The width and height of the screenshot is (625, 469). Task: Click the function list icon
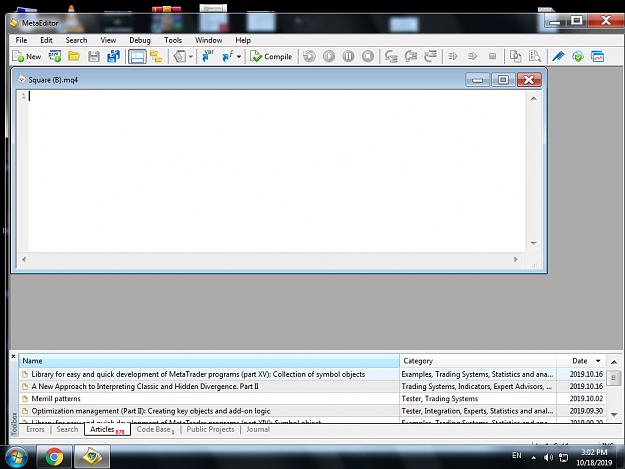click(x=228, y=57)
